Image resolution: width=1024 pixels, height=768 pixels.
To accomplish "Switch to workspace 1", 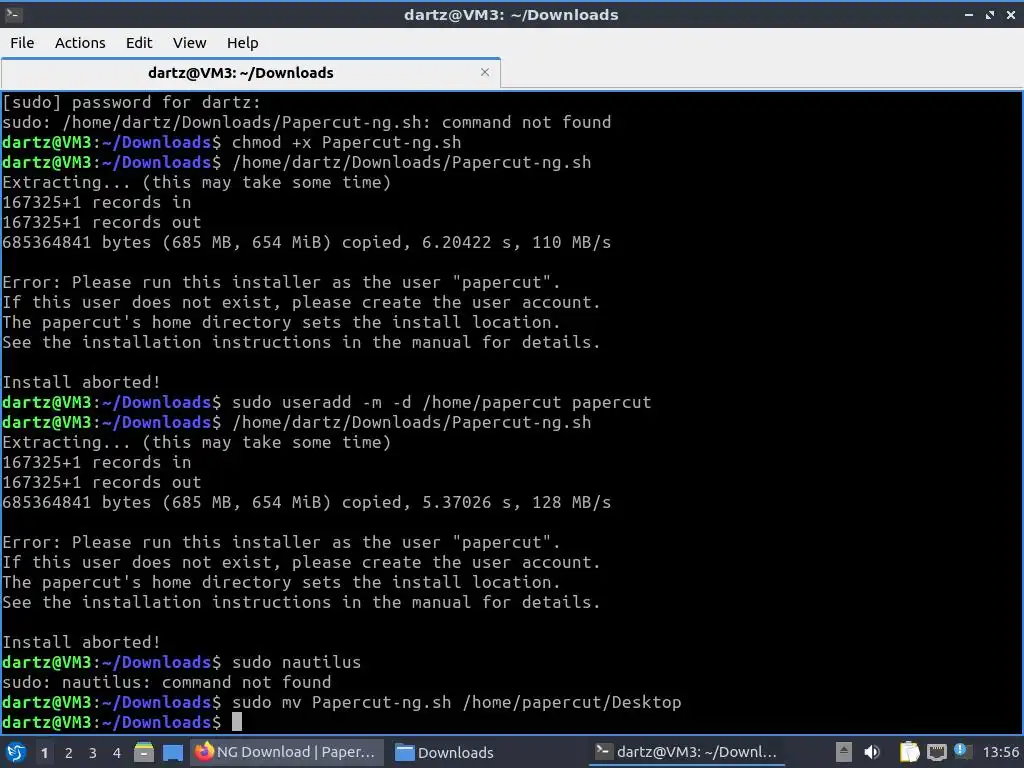I will click(44, 753).
